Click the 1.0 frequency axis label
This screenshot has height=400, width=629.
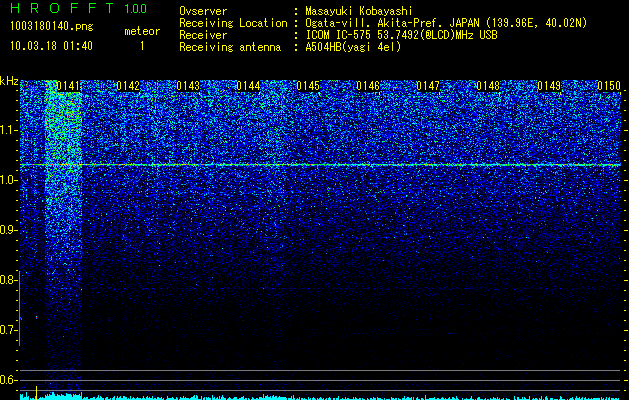pos(8,180)
